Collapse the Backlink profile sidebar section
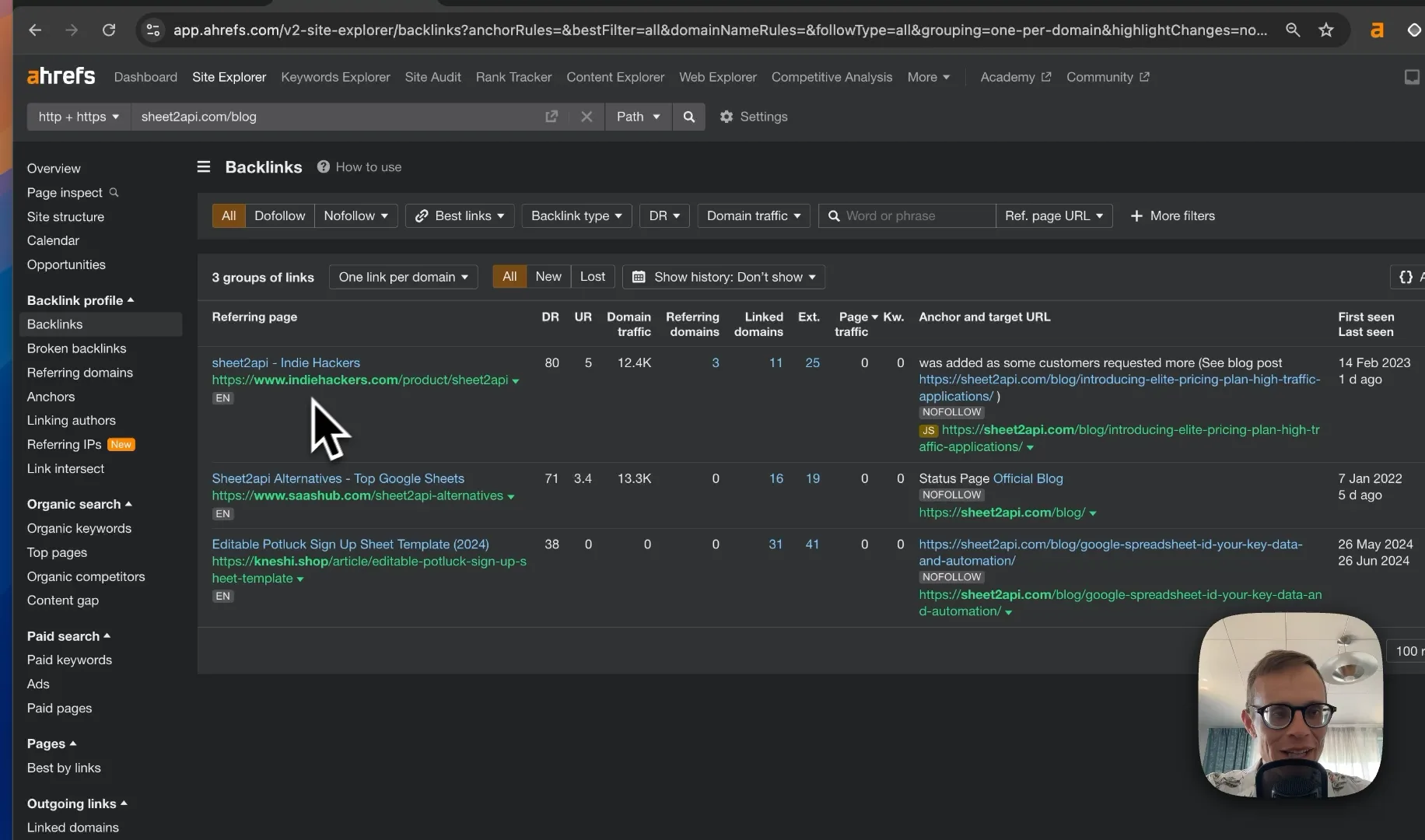 point(80,300)
